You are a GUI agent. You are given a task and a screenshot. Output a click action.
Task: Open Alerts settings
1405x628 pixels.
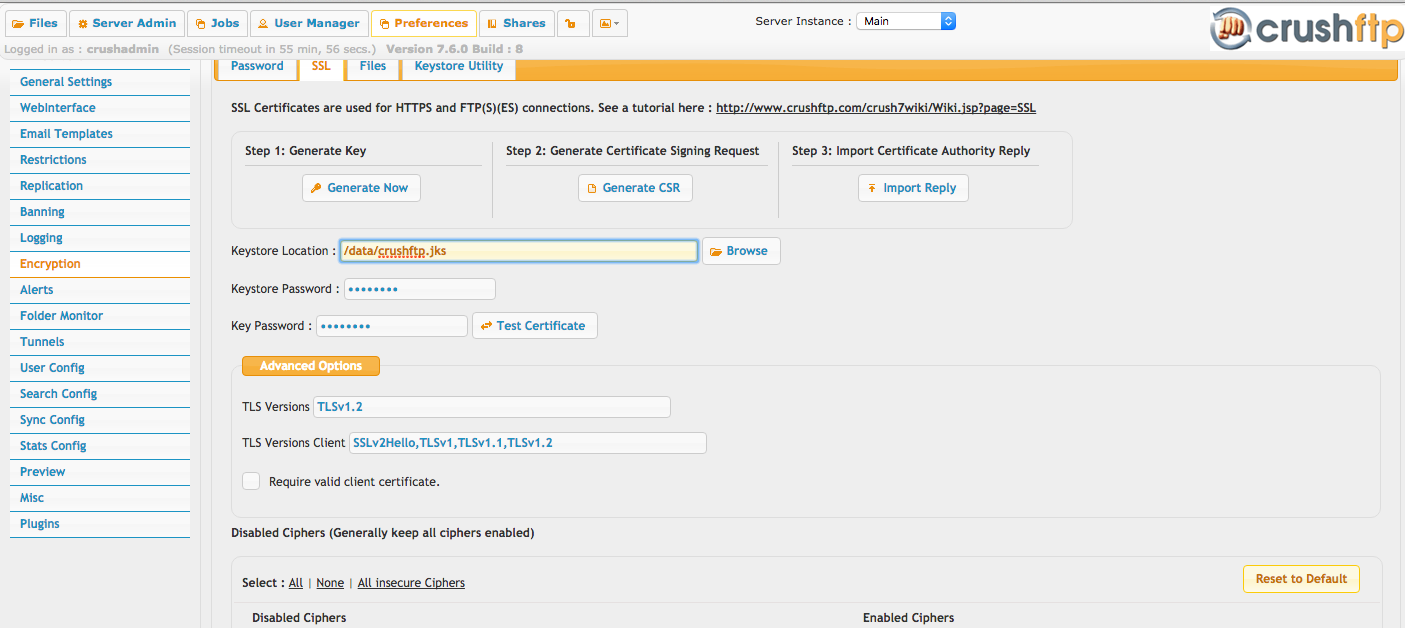(x=100, y=290)
